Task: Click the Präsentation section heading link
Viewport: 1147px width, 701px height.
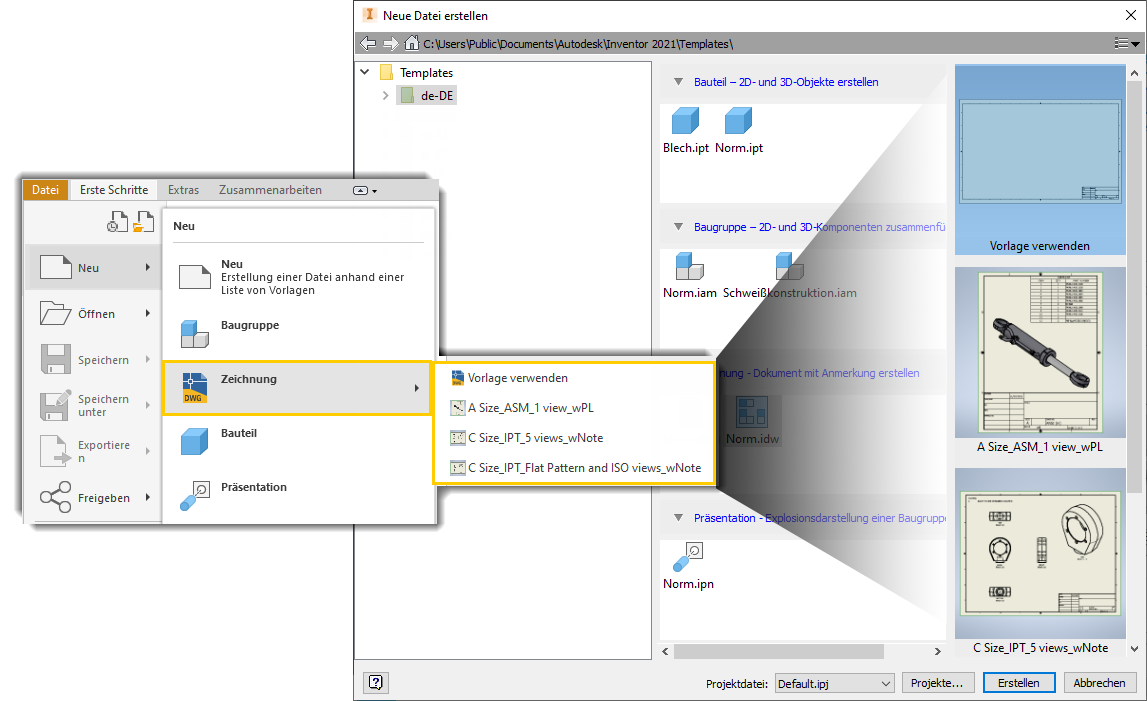Action: click(x=819, y=518)
